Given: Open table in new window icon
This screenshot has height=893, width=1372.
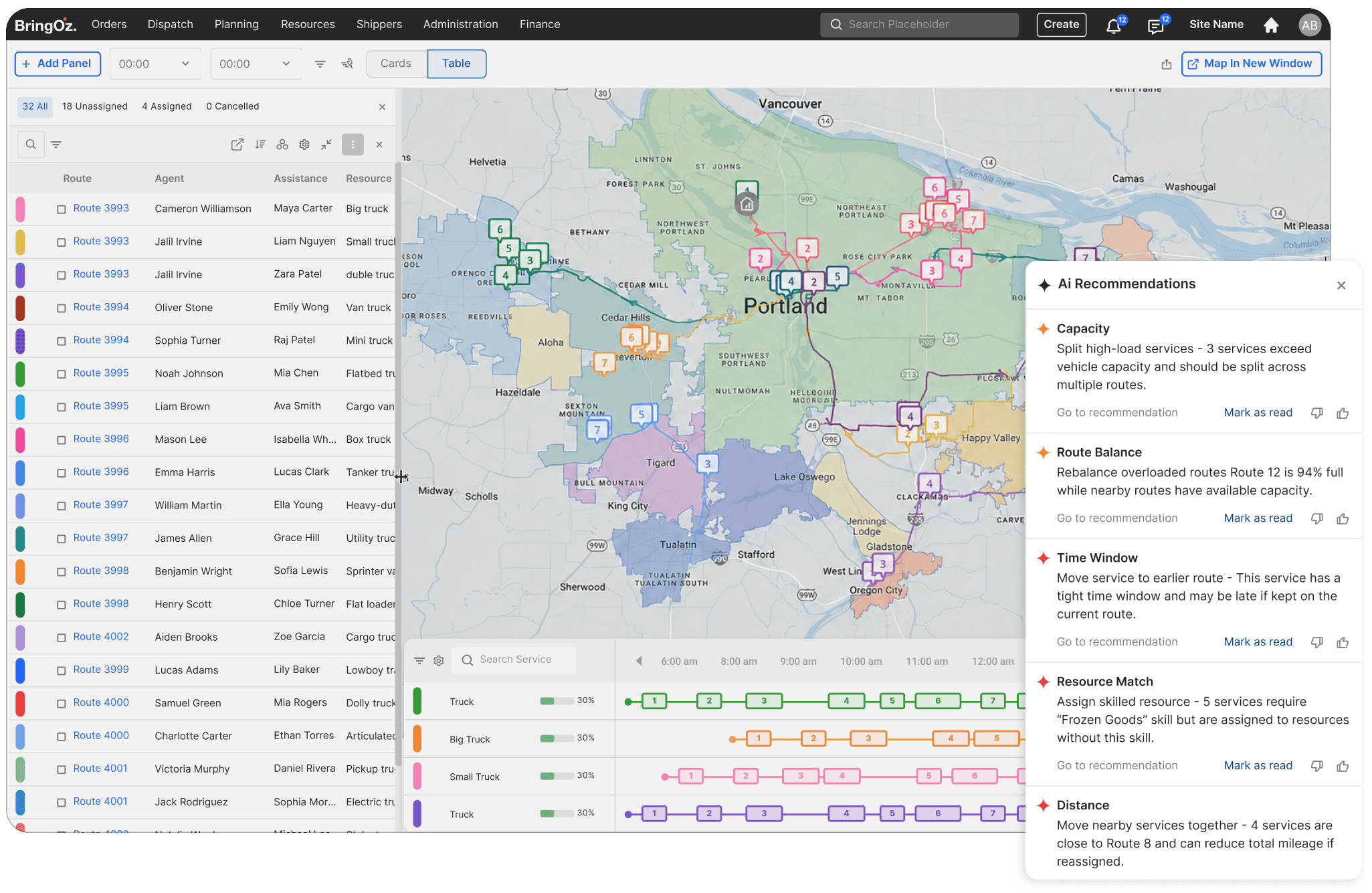Looking at the screenshot, I should [x=237, y=144].
